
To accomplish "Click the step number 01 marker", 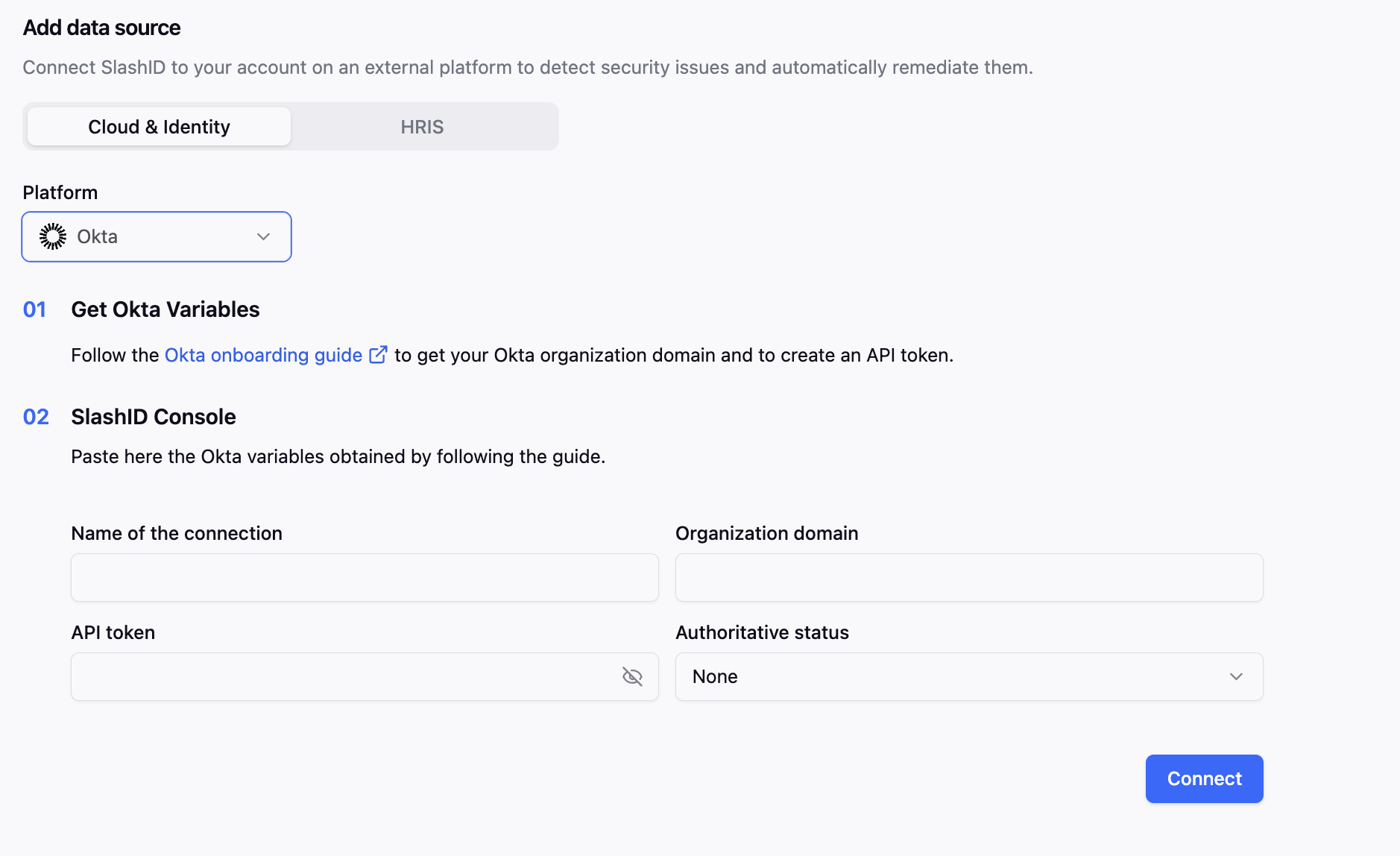I will 35,309.
